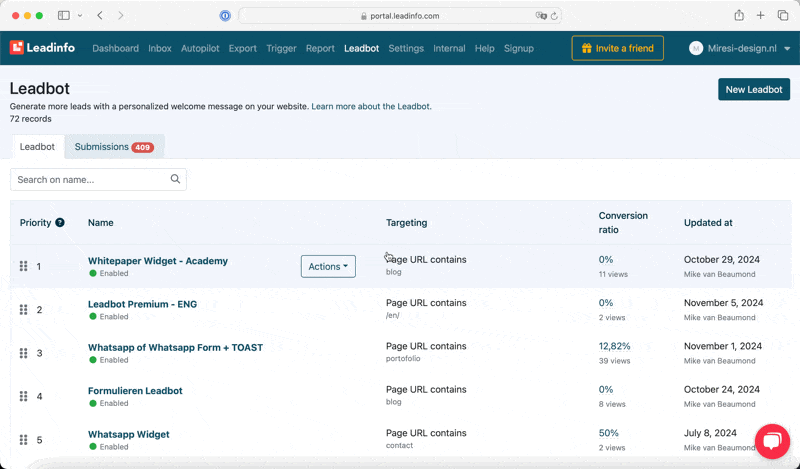Open the Help menu item
This screenshot has height=469, width=800.
coord(484,48)
